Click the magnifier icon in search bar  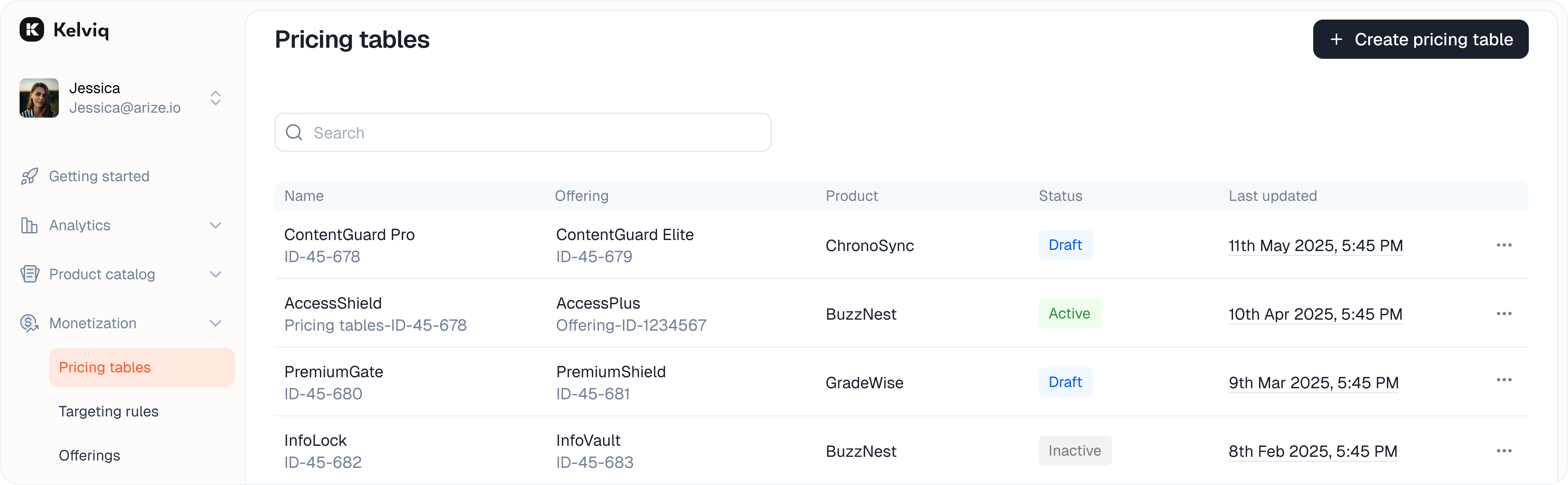294,133
